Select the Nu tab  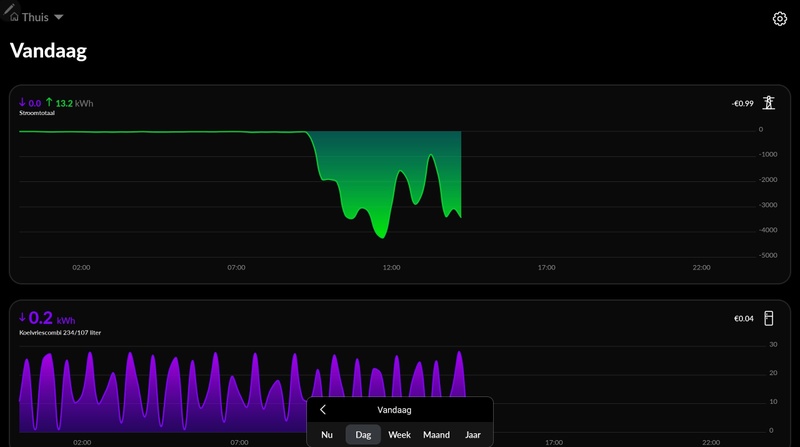[327, 435]
